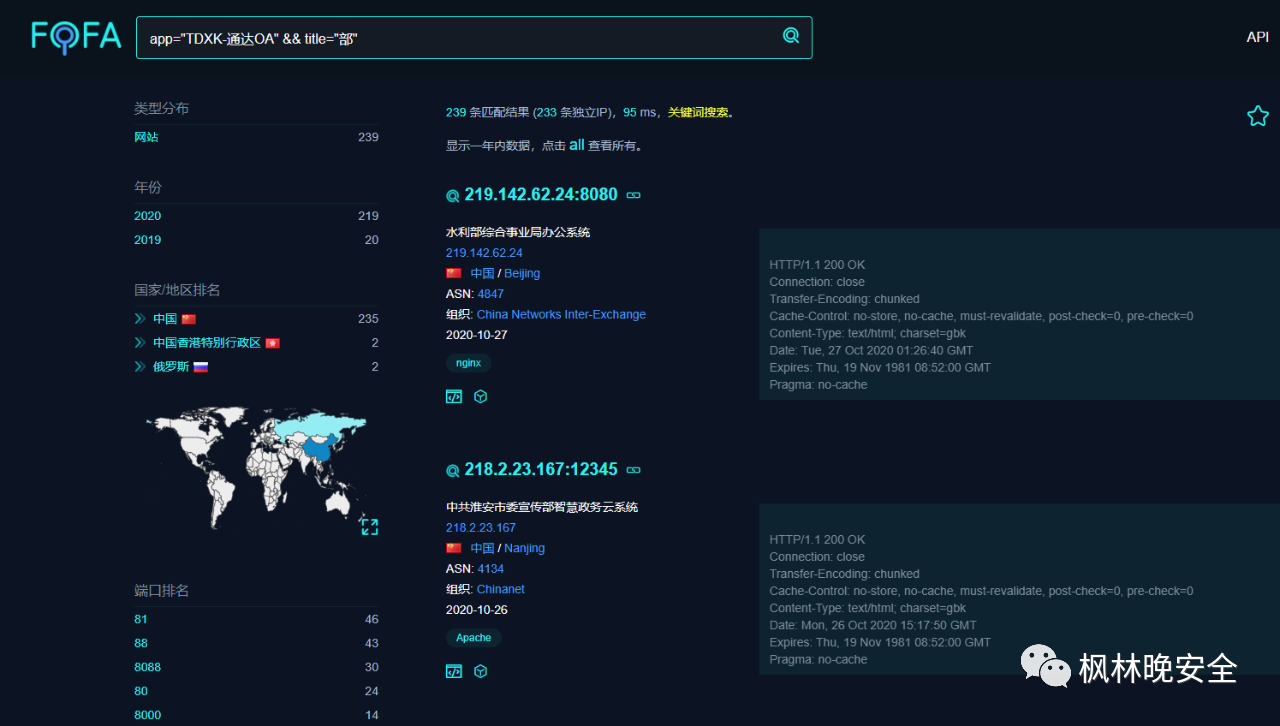Click IP link 218.2.23.167

point(481,528)
